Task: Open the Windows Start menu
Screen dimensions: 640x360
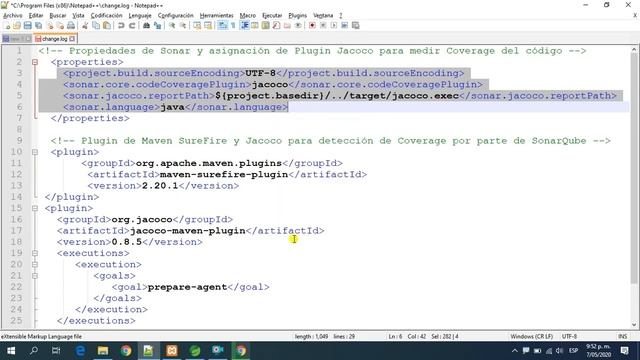Action: [11, 351]
